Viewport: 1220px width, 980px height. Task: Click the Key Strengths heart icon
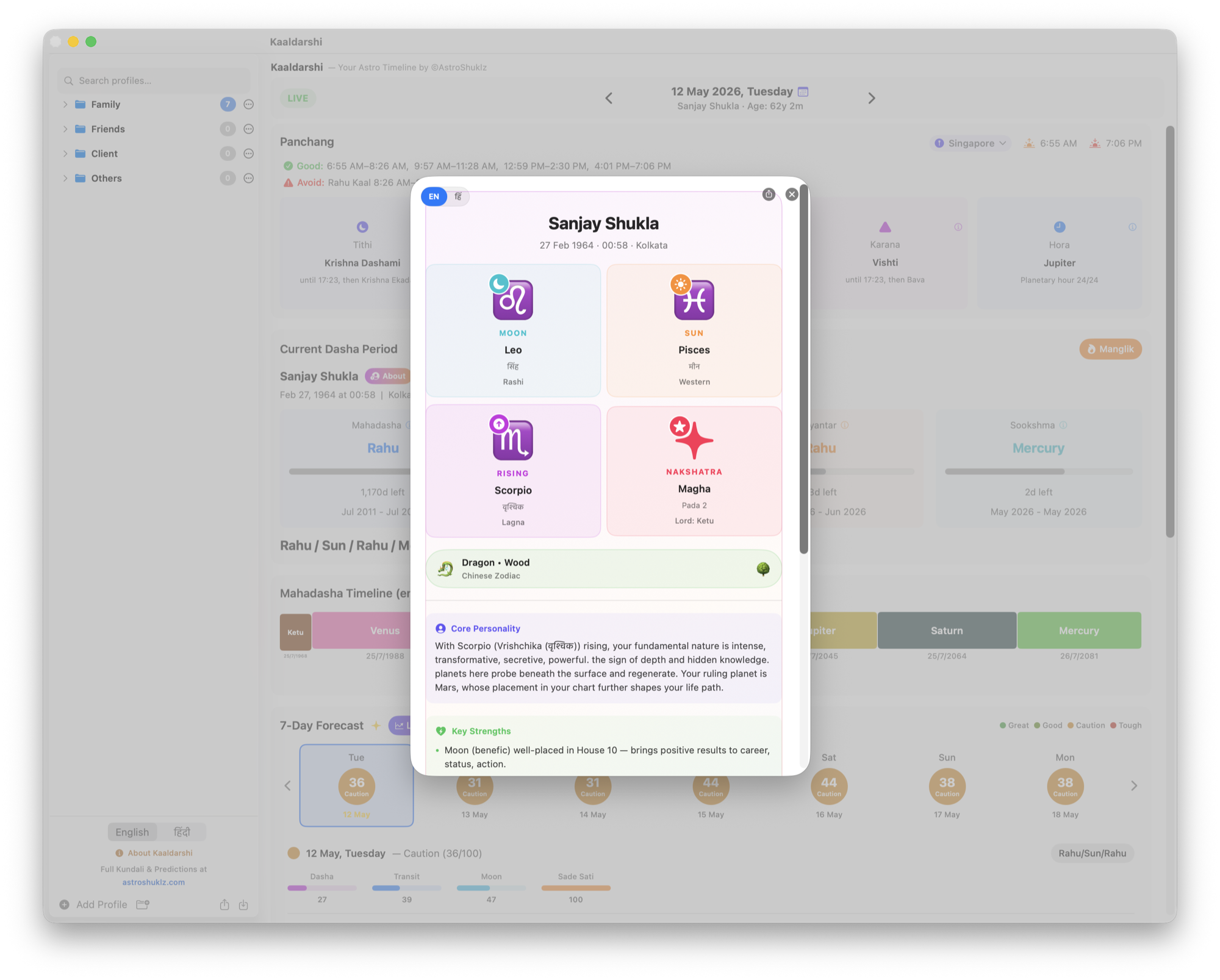[x=440, y=731]
